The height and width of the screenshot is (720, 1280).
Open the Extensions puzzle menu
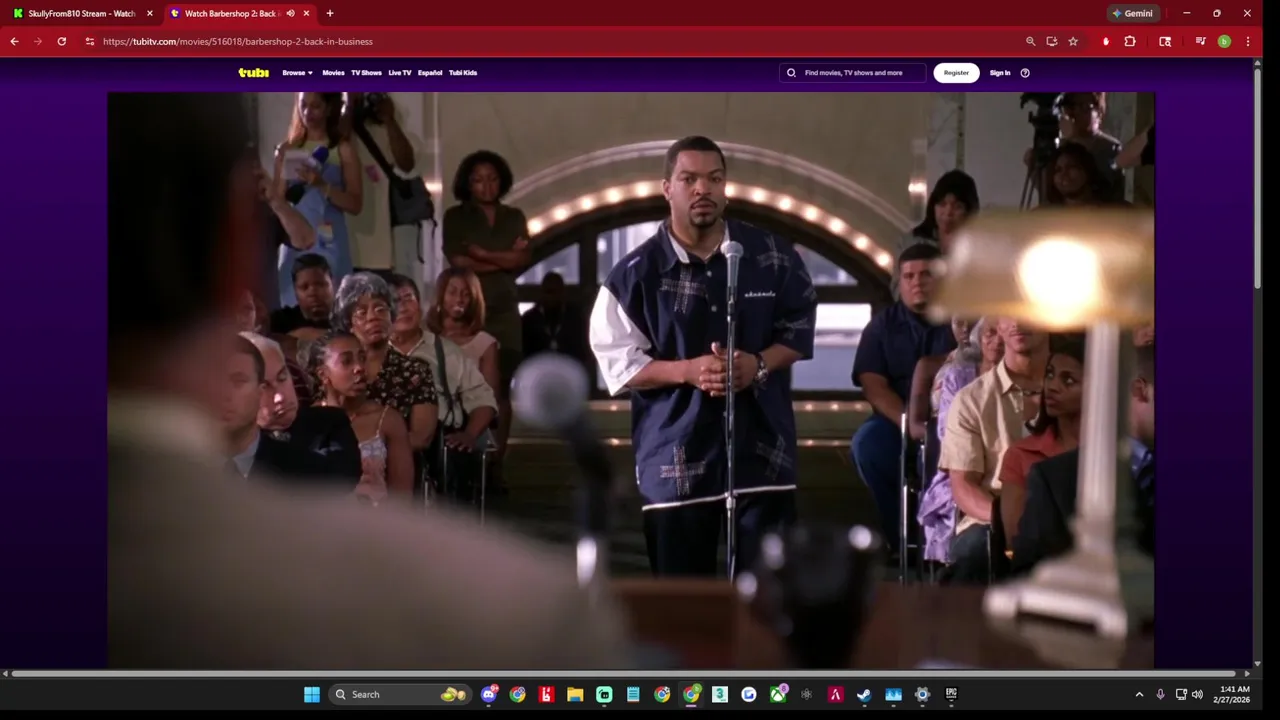pos(1130,41)
